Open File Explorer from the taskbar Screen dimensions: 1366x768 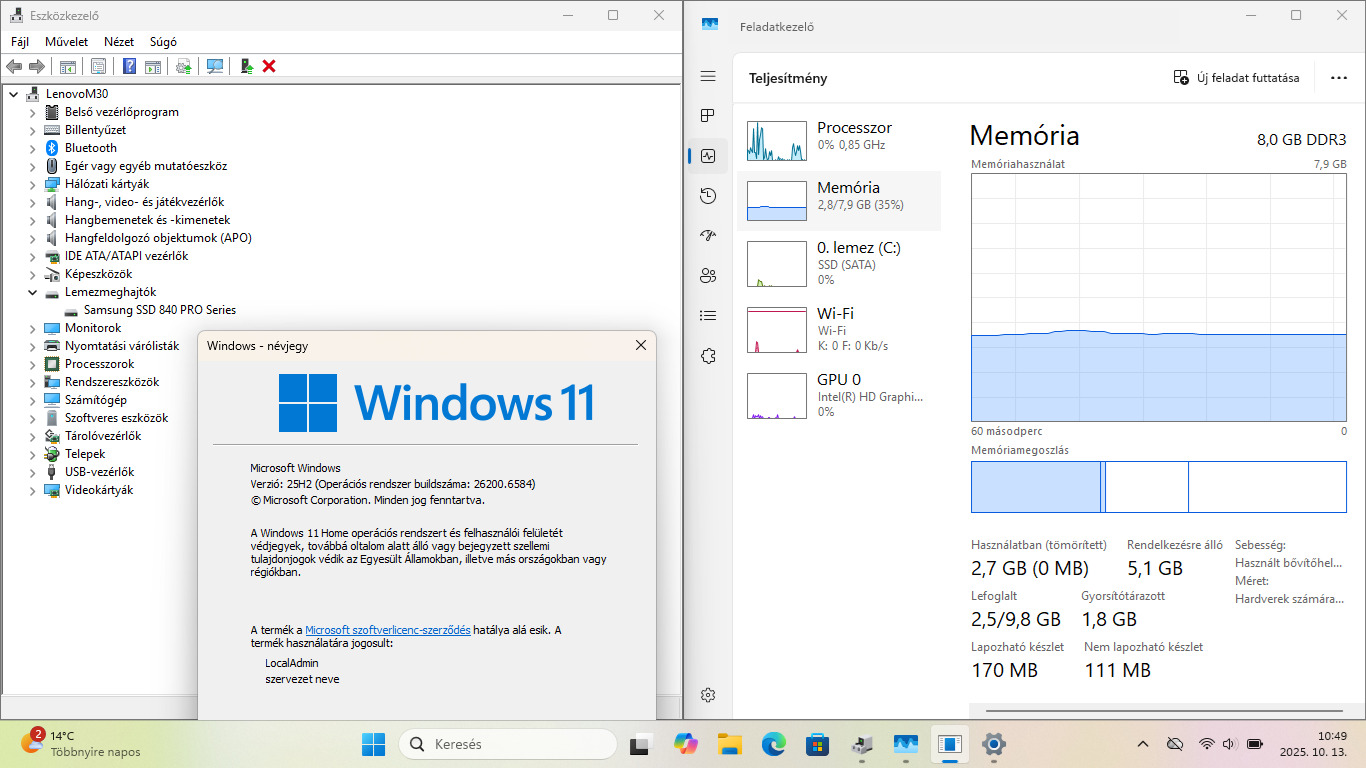tap(729, 744)
